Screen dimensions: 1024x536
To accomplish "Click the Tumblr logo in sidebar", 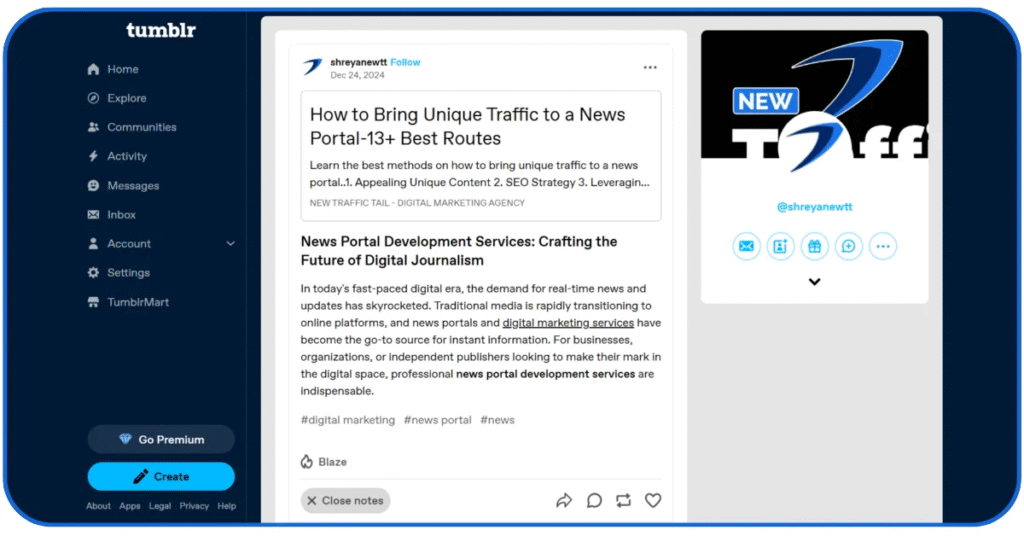I will [161, 30].
